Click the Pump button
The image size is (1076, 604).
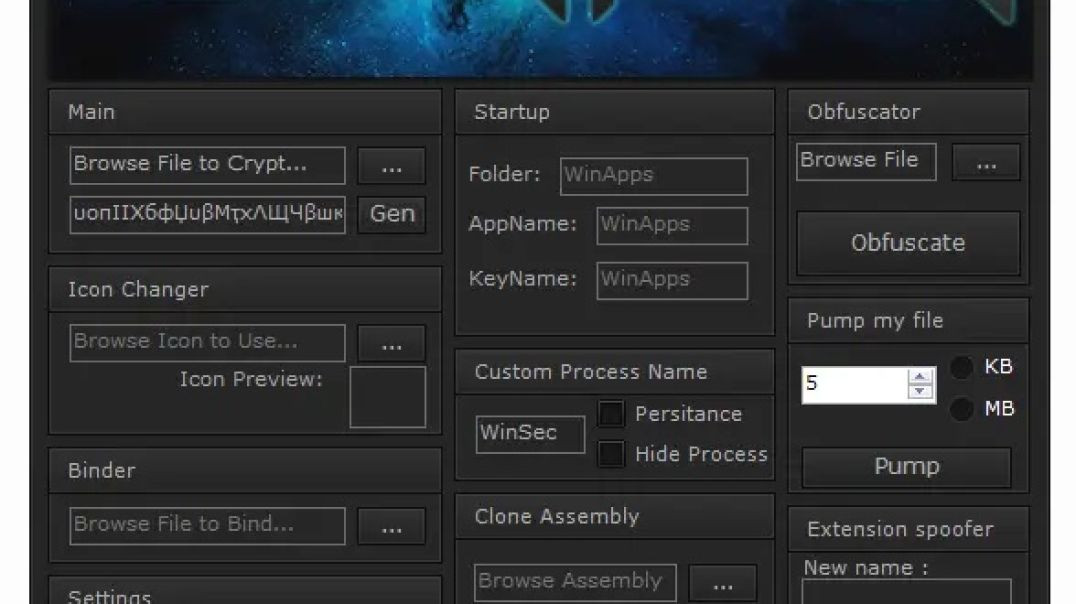[905, 466]
